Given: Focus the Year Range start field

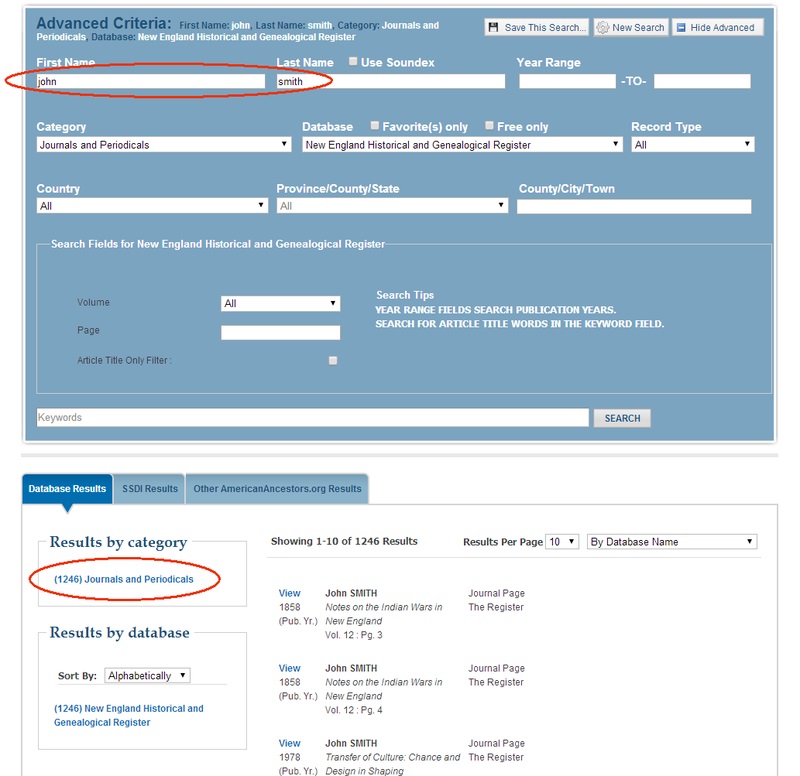Looking at the screenshot, I should point(567,81).
